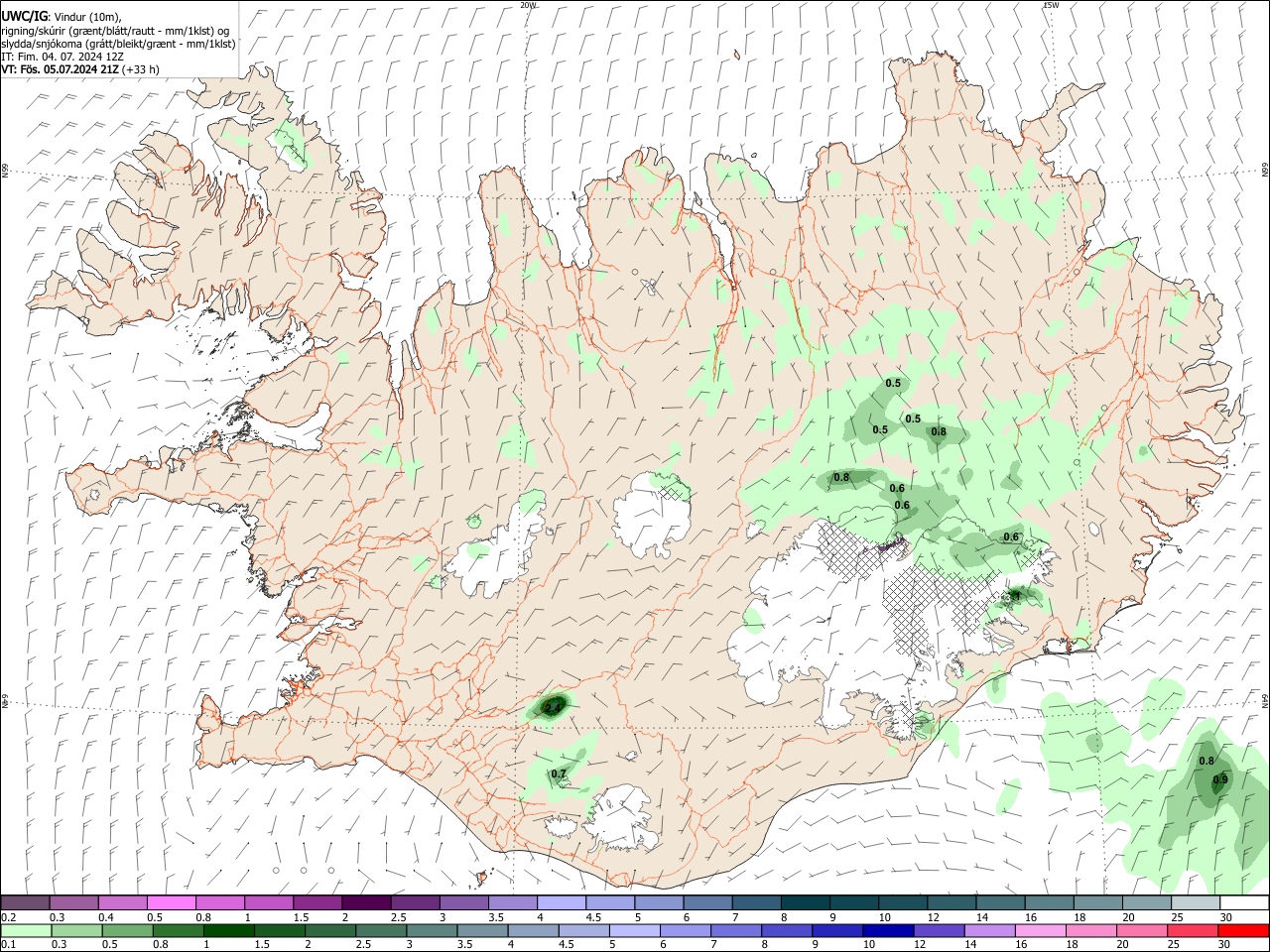Pick the pale green rain swatch above 0.1

26,931
